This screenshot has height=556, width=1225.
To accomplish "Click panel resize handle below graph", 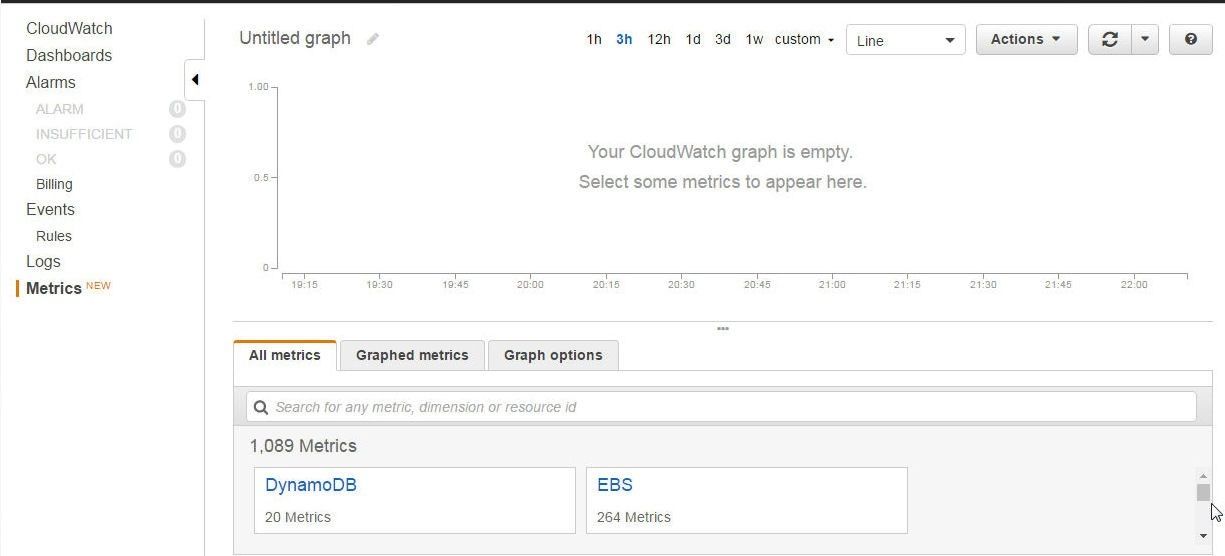I will coord(722,328).
